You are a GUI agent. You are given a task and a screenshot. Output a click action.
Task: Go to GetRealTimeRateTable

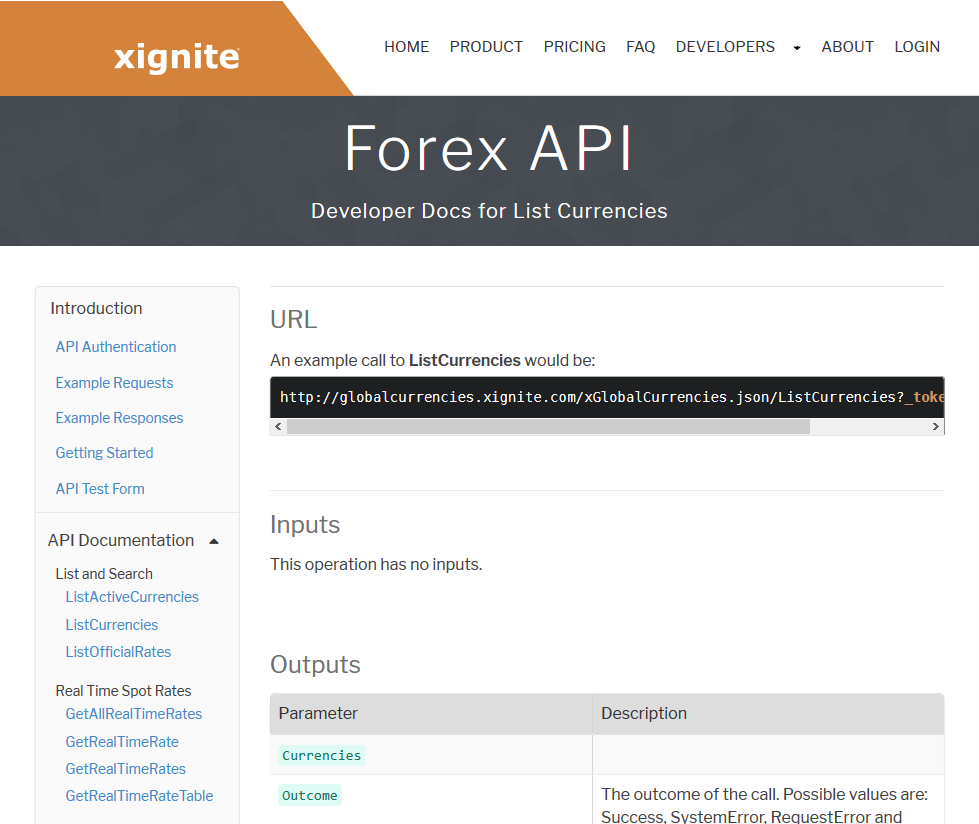[139, 796]
